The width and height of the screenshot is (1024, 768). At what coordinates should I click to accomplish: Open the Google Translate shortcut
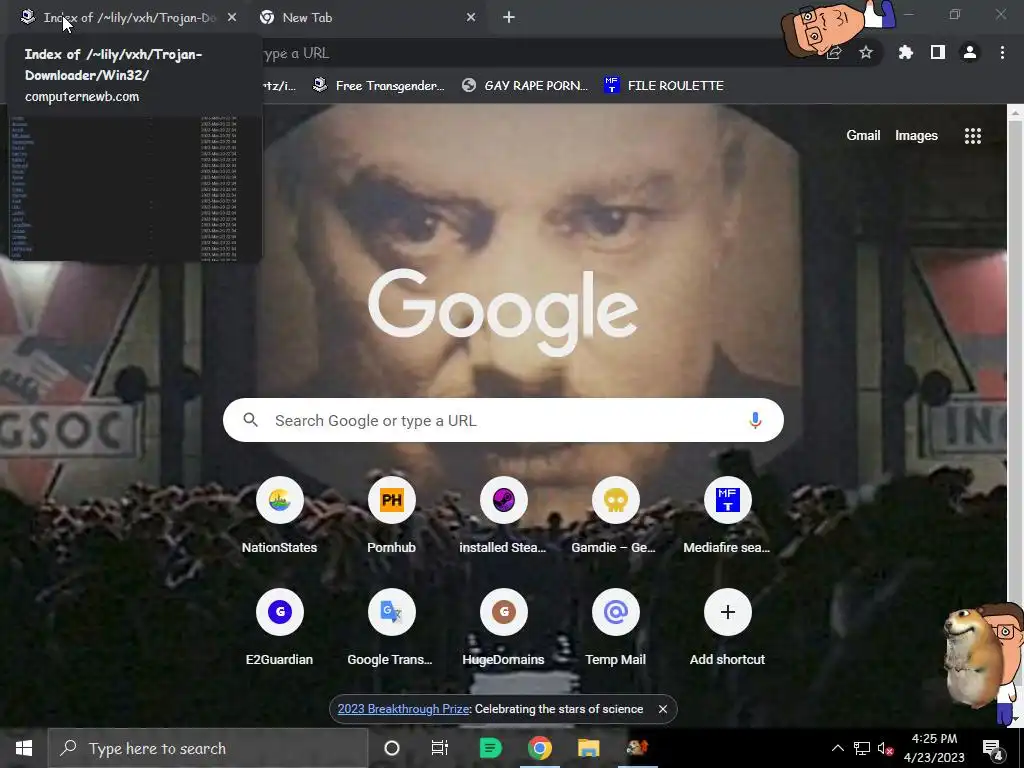click(x=391, y=613)
